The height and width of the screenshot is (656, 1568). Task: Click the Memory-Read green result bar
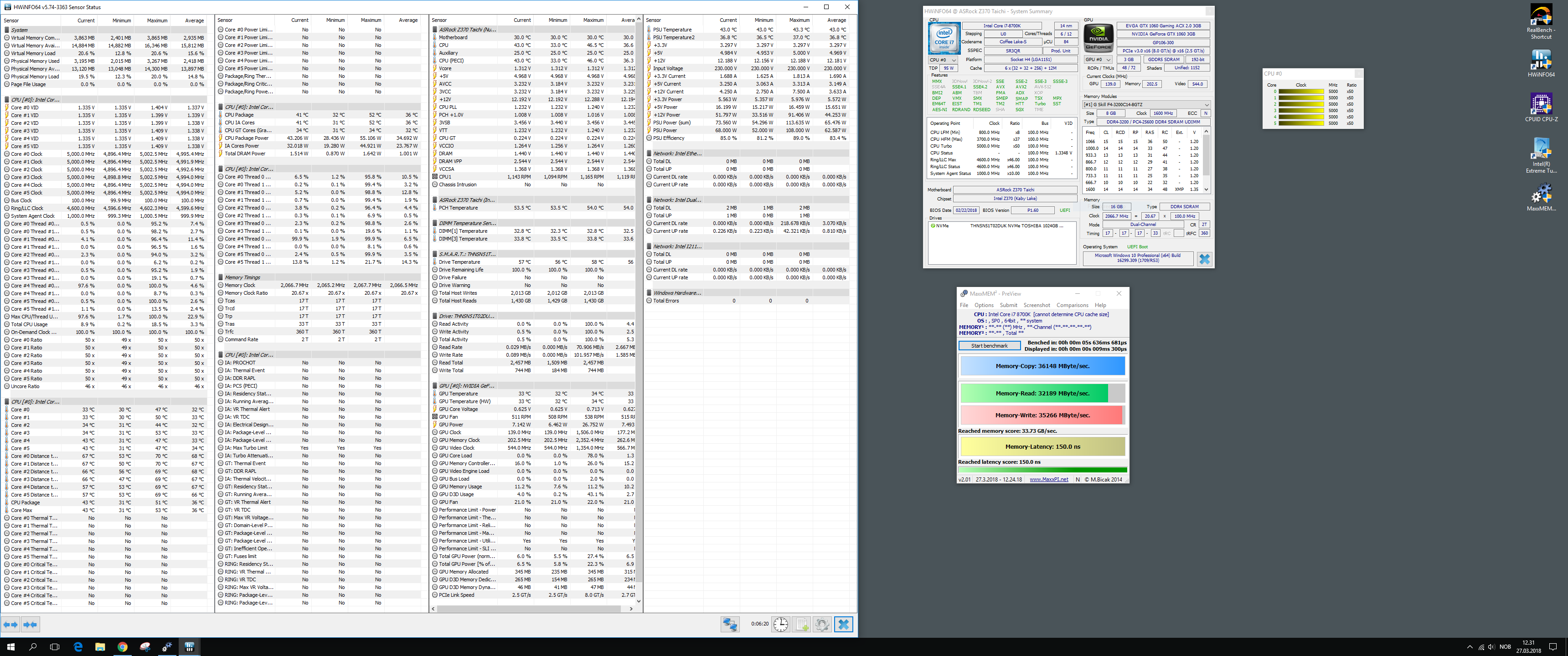(x=1043, y=393)
